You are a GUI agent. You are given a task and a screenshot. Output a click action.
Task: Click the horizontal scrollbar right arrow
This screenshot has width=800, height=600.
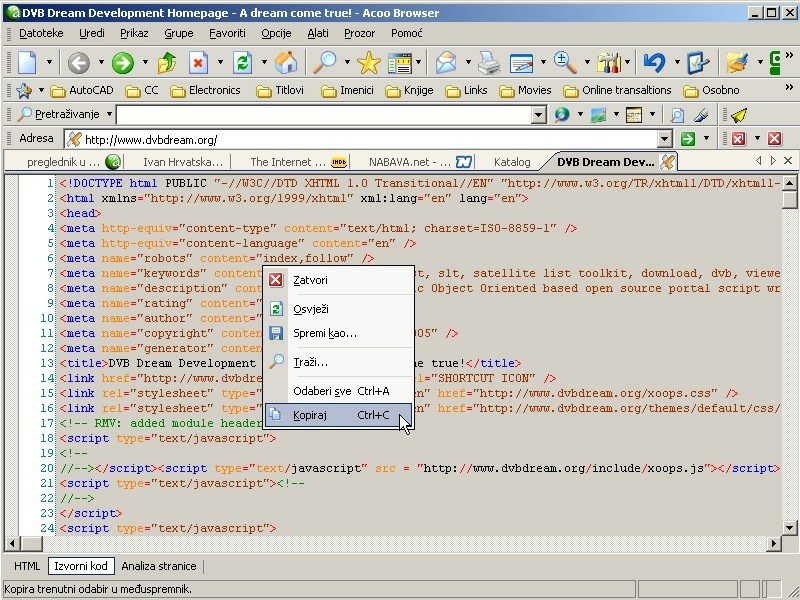[x=774, y=544]
